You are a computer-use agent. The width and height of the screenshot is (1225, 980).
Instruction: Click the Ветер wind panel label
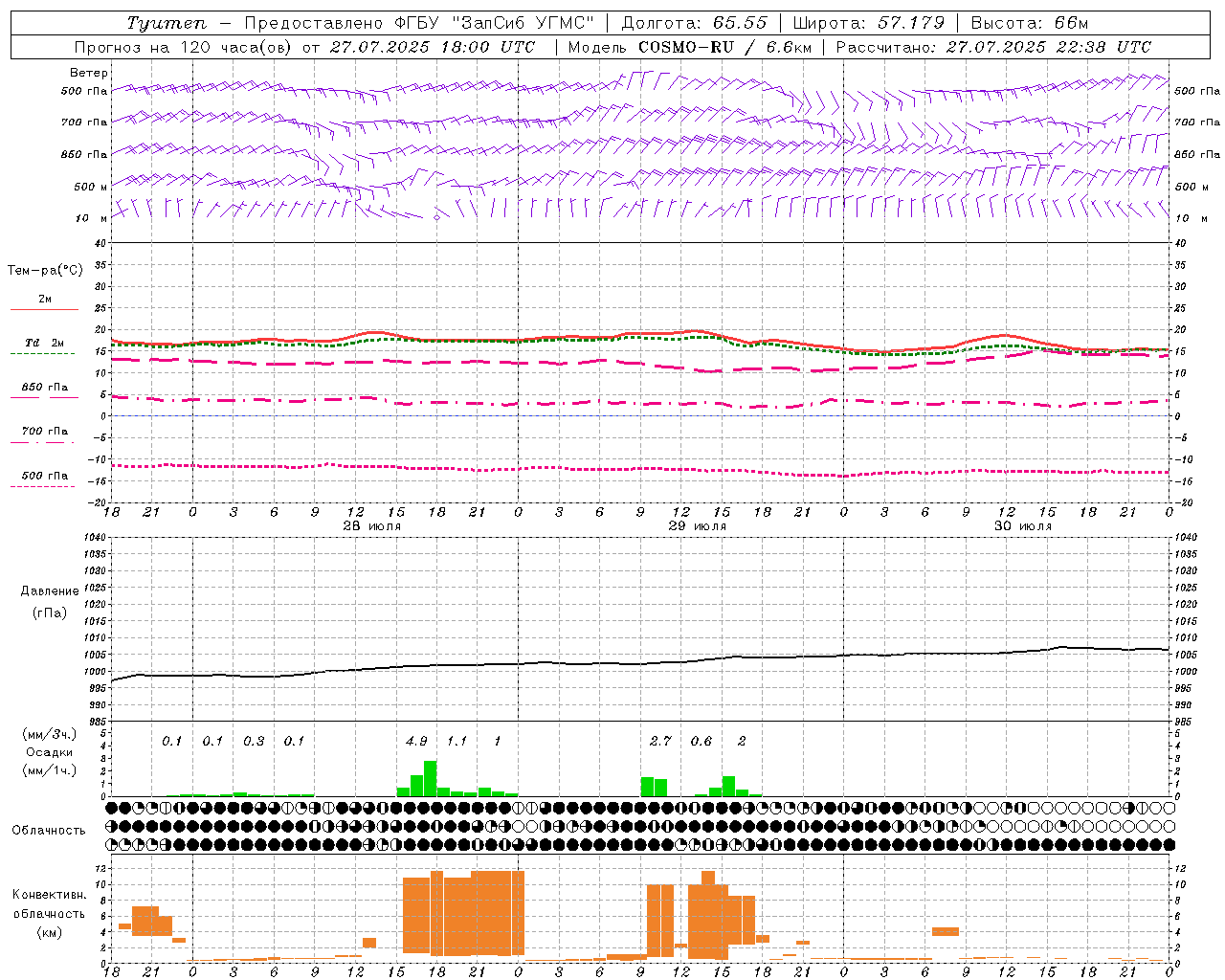point(89,73)
